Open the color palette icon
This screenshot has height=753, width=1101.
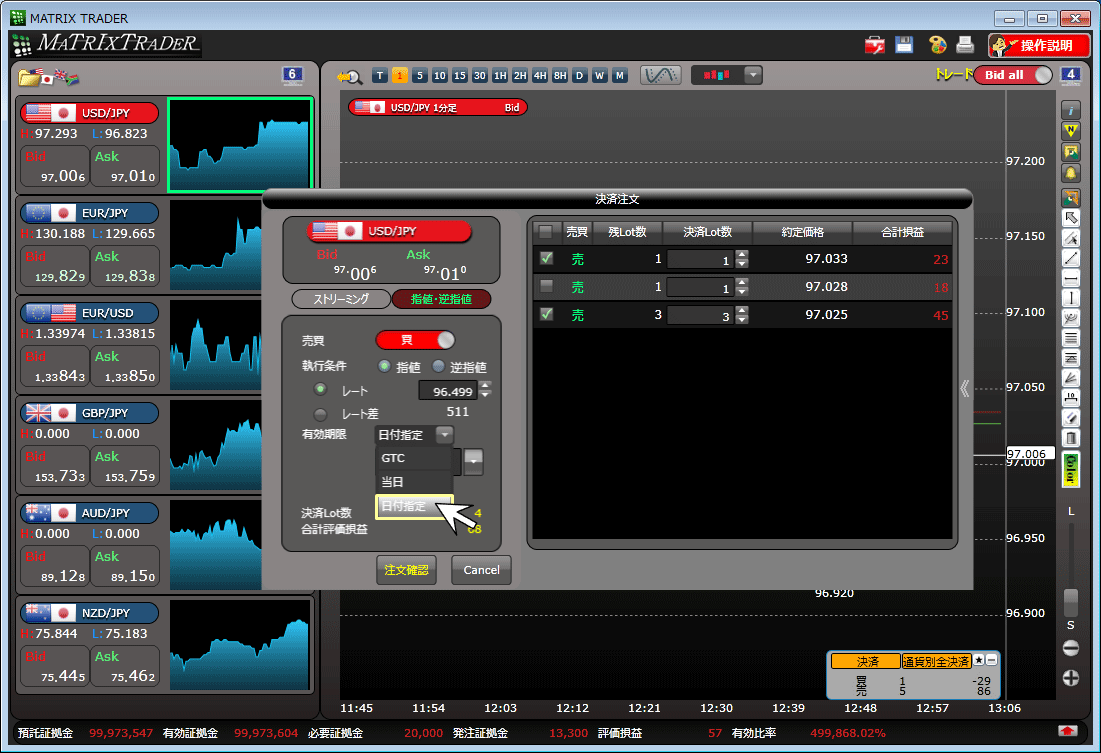pyautogui.click(x=937, y=45)
